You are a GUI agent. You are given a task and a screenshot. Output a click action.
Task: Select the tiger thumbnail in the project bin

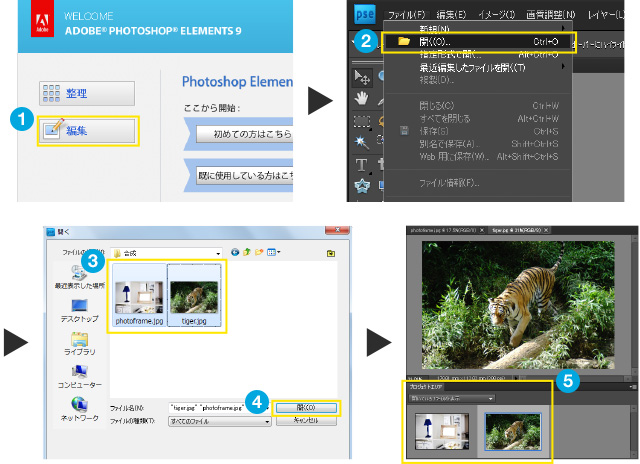[513, 431]
